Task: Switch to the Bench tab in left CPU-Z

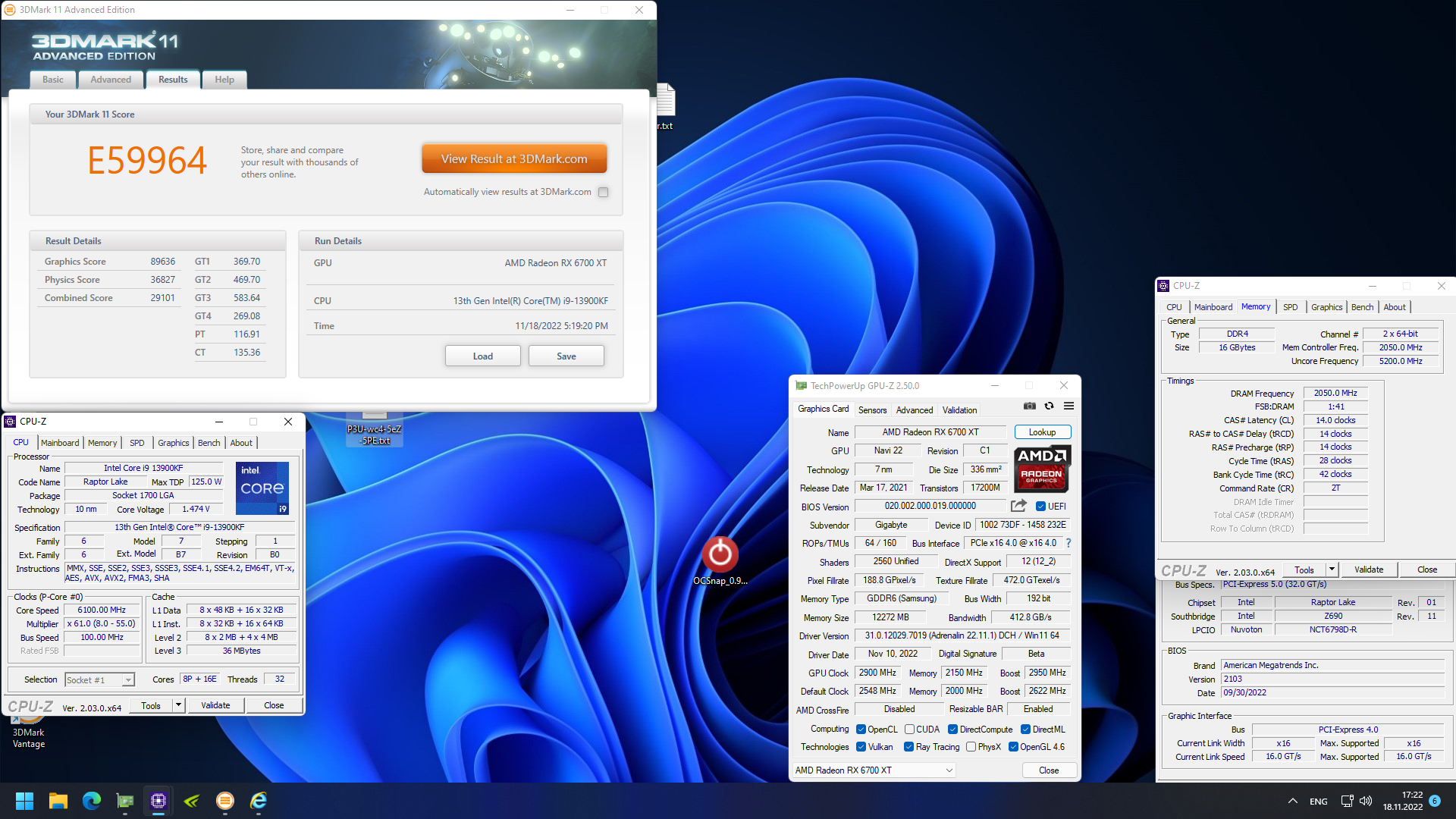Action: (x=209, y=443)
